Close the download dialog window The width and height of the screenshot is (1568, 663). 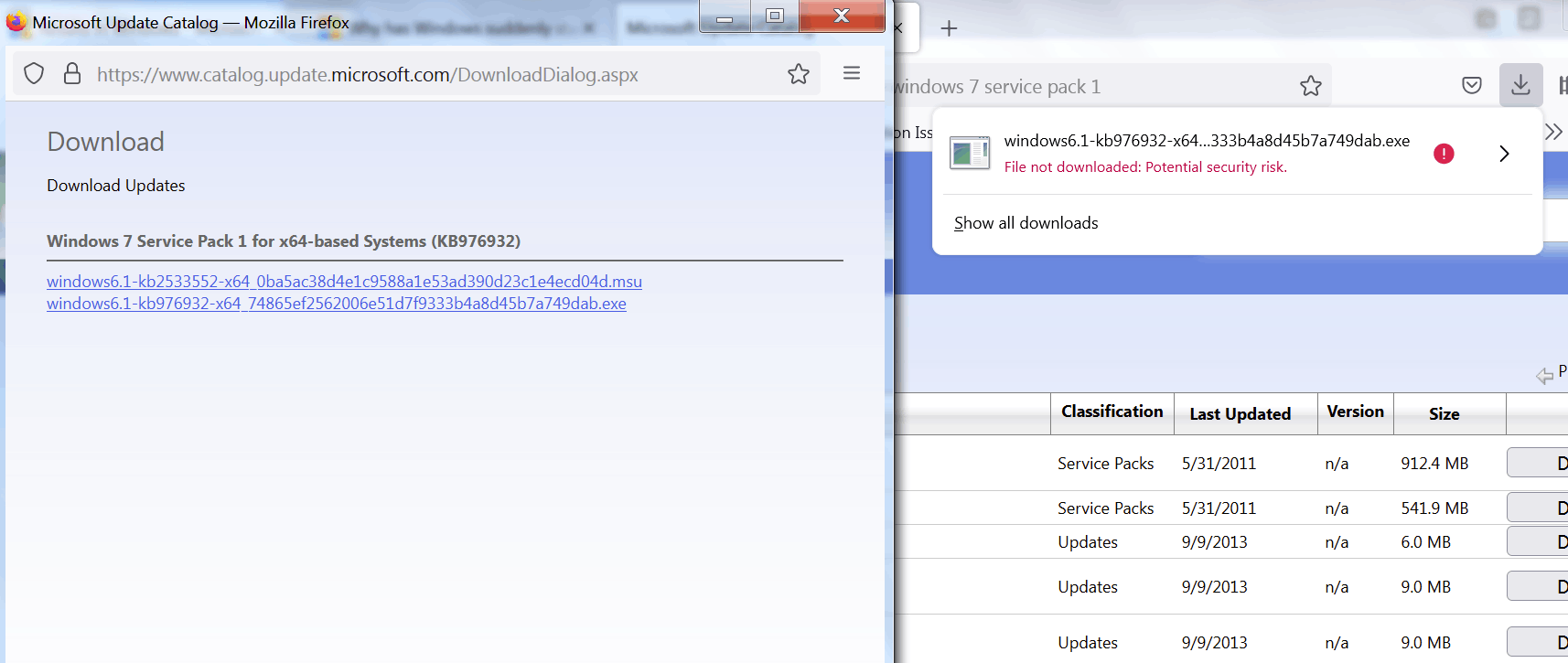click(842, 16)
